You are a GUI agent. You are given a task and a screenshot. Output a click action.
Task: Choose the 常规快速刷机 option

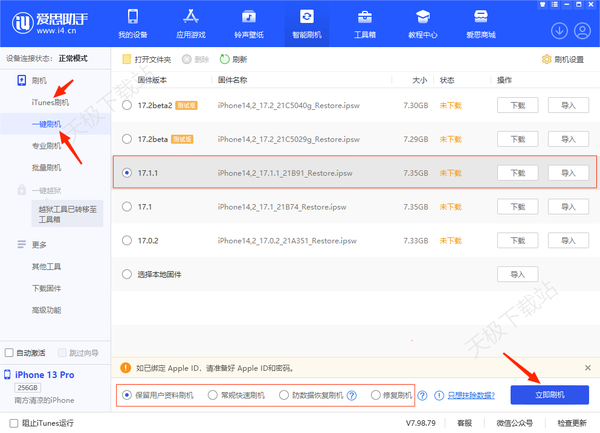tap(213, 395)
